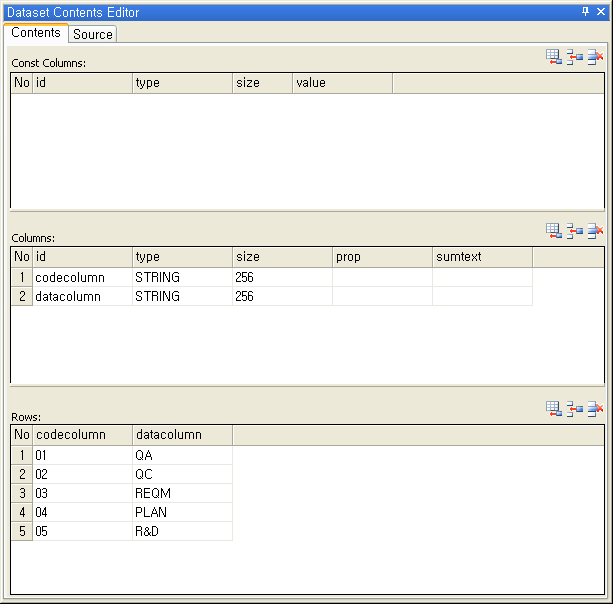Click the 'REQM' data cell in Rows
This screenshot has height=604, width=613.
(x=183, y=493)
